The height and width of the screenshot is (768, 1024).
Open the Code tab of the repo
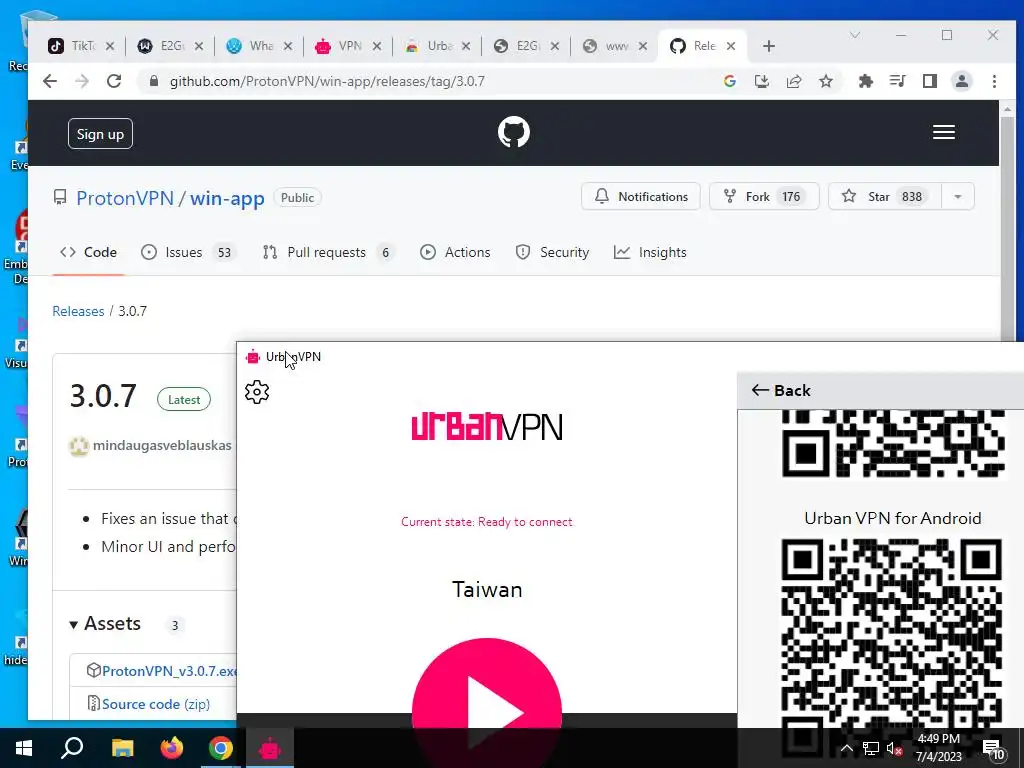[x=88, y=252]
